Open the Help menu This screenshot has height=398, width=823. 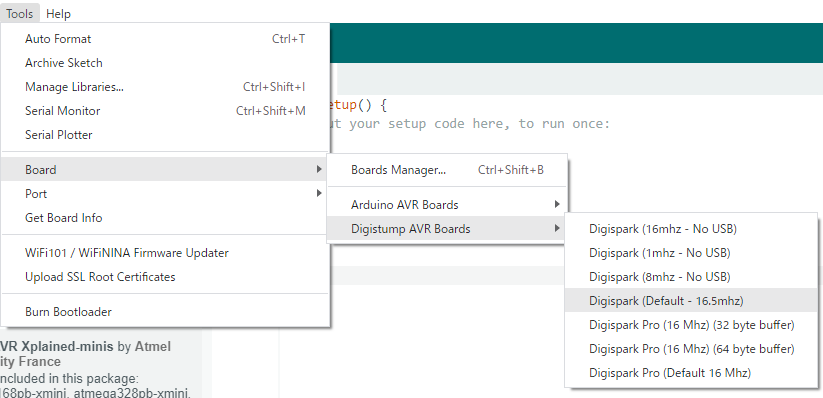58,14
